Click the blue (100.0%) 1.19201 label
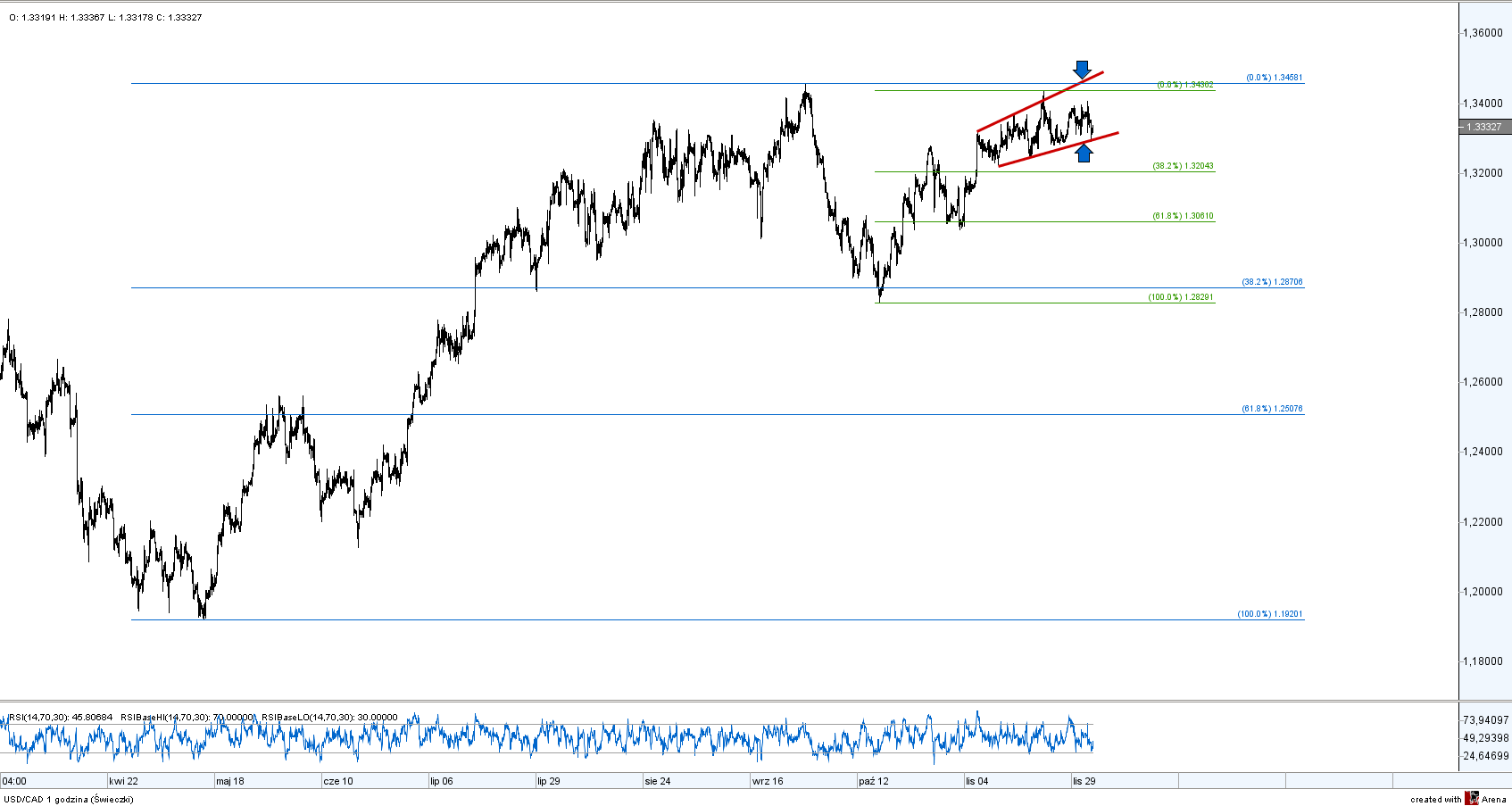1512x806 pixels. tap(1270, 614)
